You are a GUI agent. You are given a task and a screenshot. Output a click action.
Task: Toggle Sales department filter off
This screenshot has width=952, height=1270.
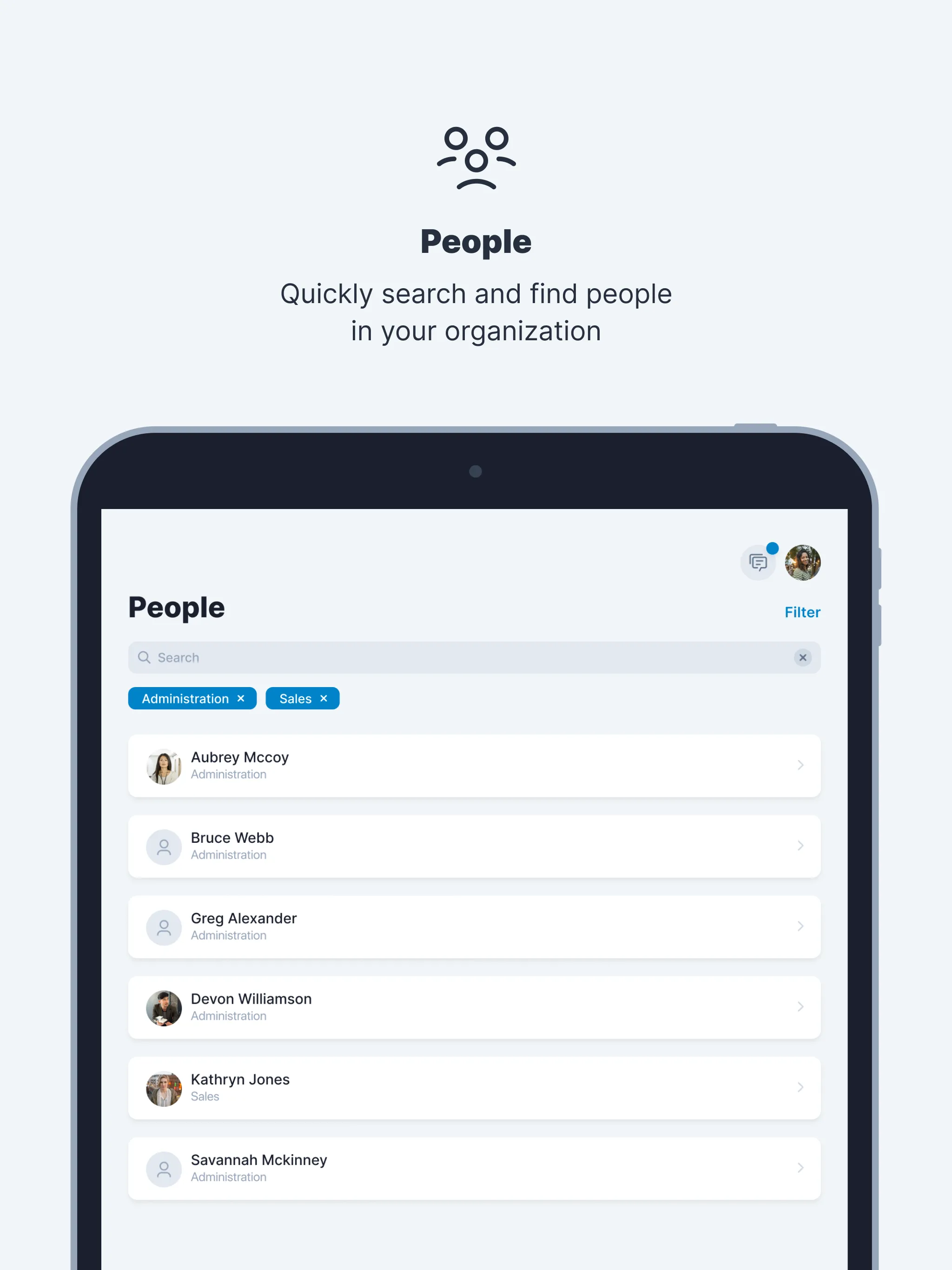tap(324, 698)
